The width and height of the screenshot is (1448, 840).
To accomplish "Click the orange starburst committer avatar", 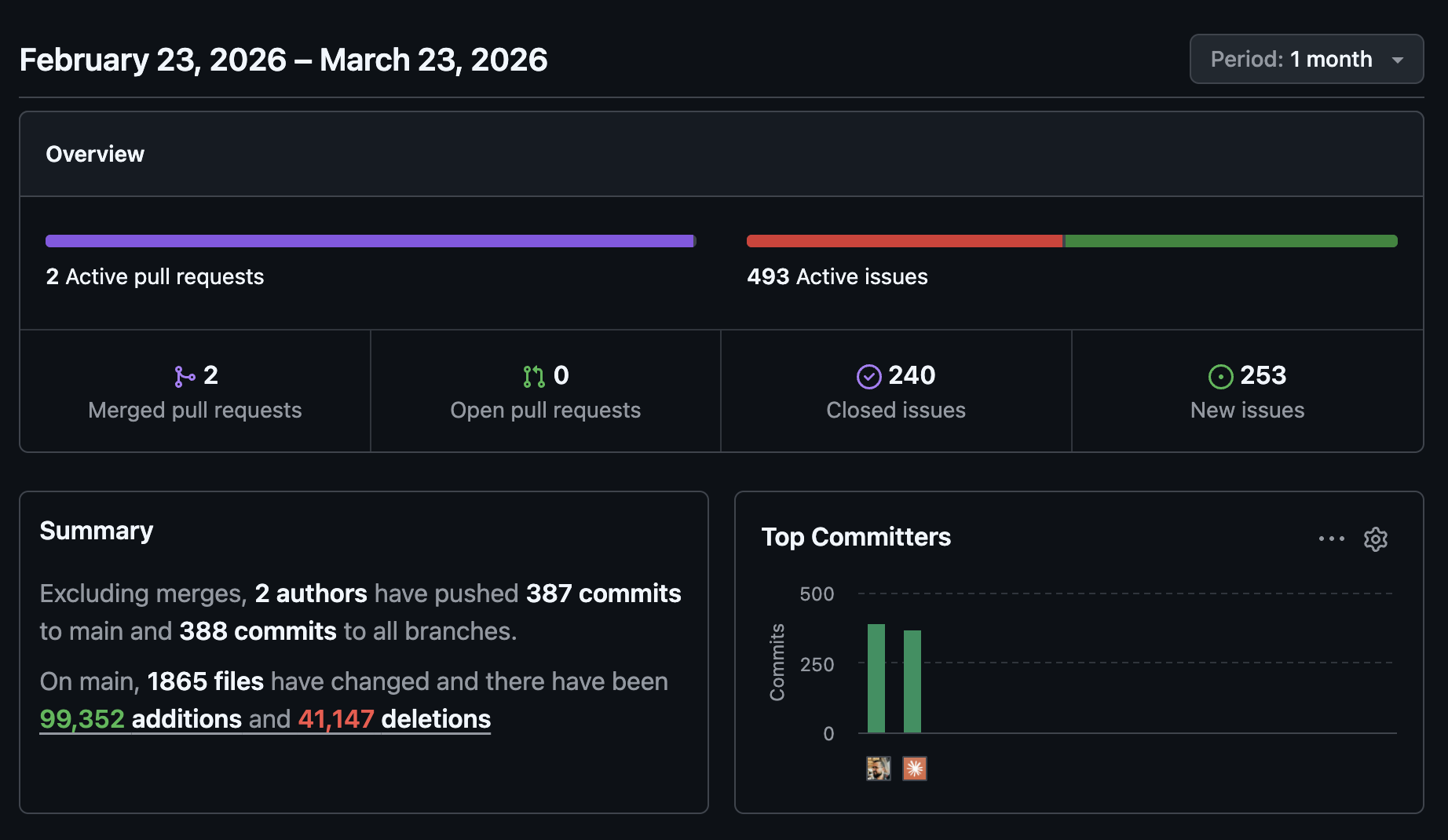I will (915, 769).
